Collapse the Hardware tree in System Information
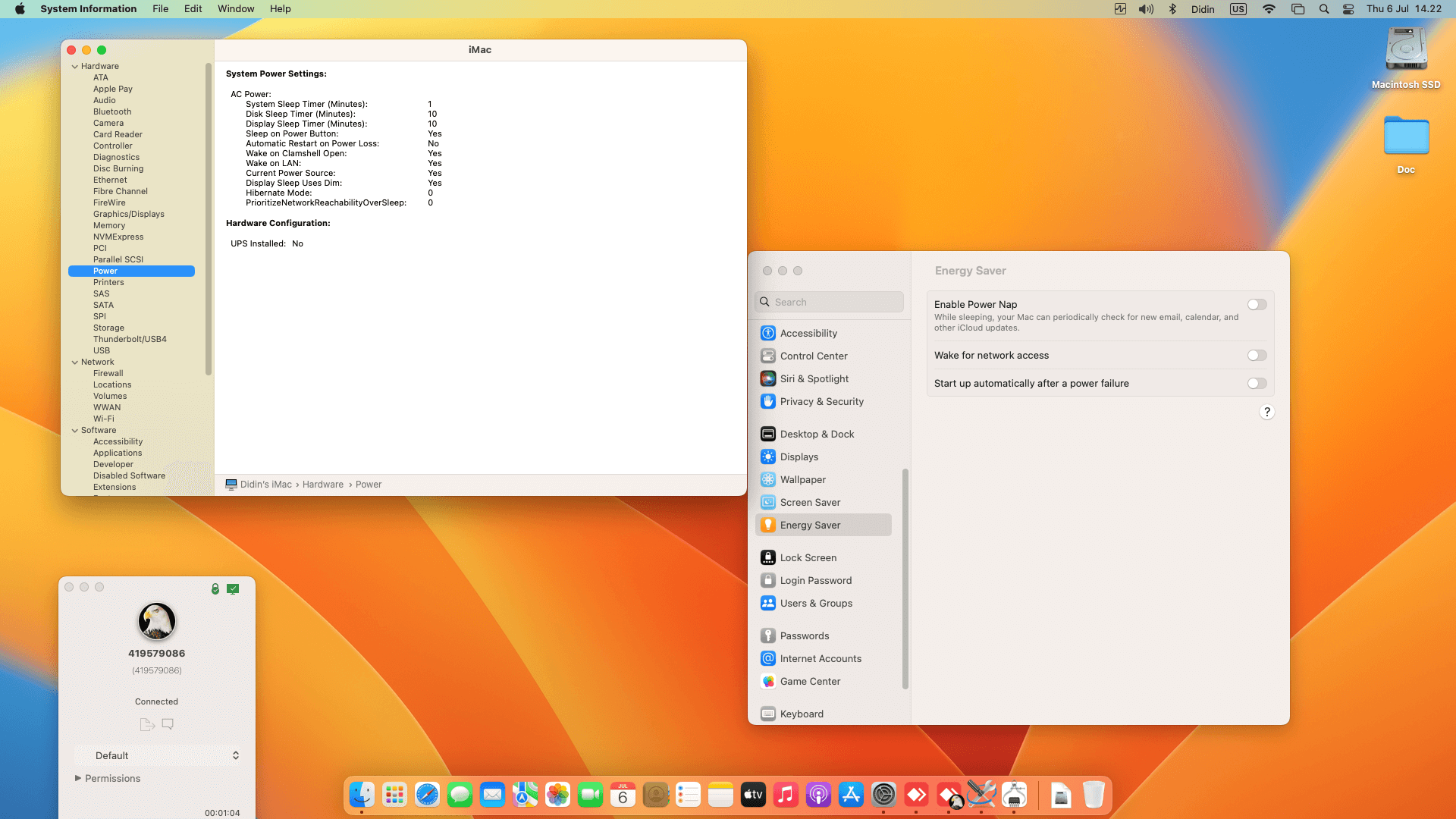Screen dimensions: 1456x819 coord(74,66)
